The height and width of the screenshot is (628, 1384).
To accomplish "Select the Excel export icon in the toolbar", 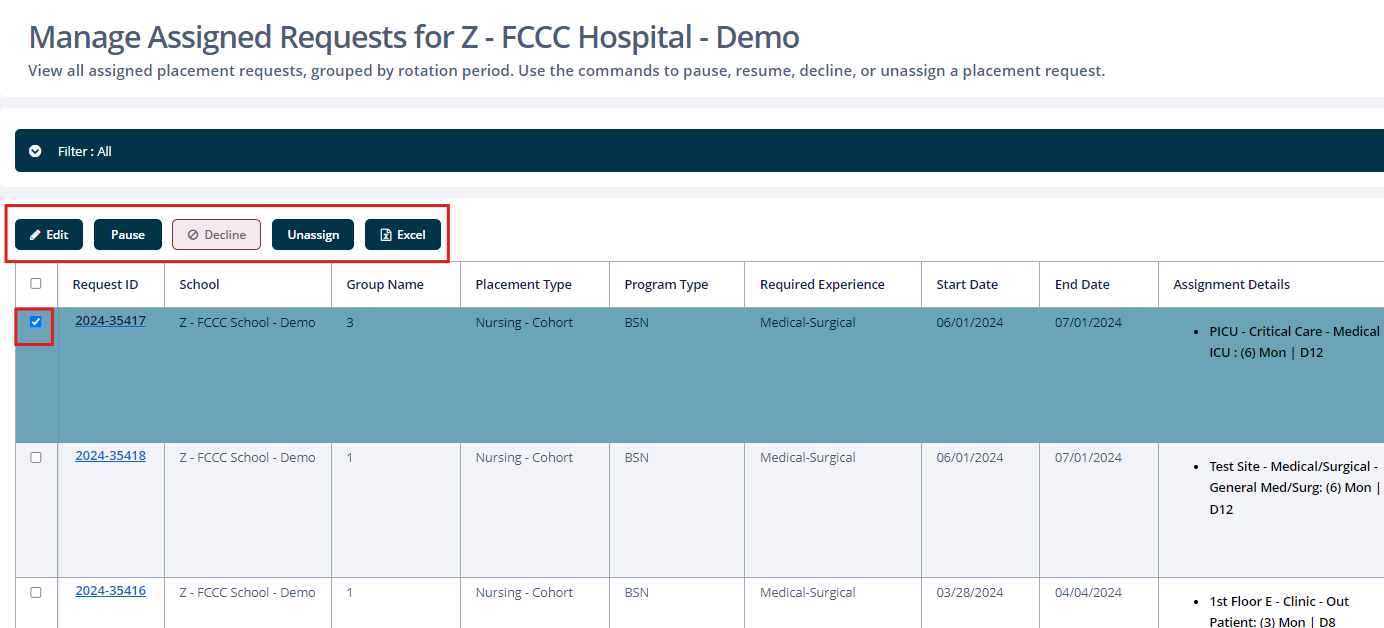I will point(383,234).
